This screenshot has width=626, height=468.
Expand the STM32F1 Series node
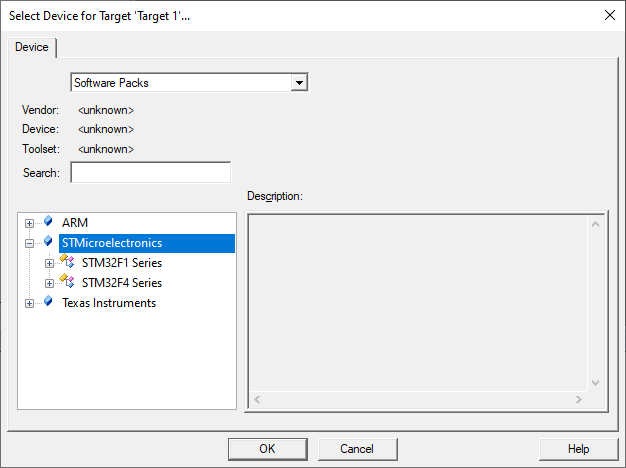[x=49, y=263]
